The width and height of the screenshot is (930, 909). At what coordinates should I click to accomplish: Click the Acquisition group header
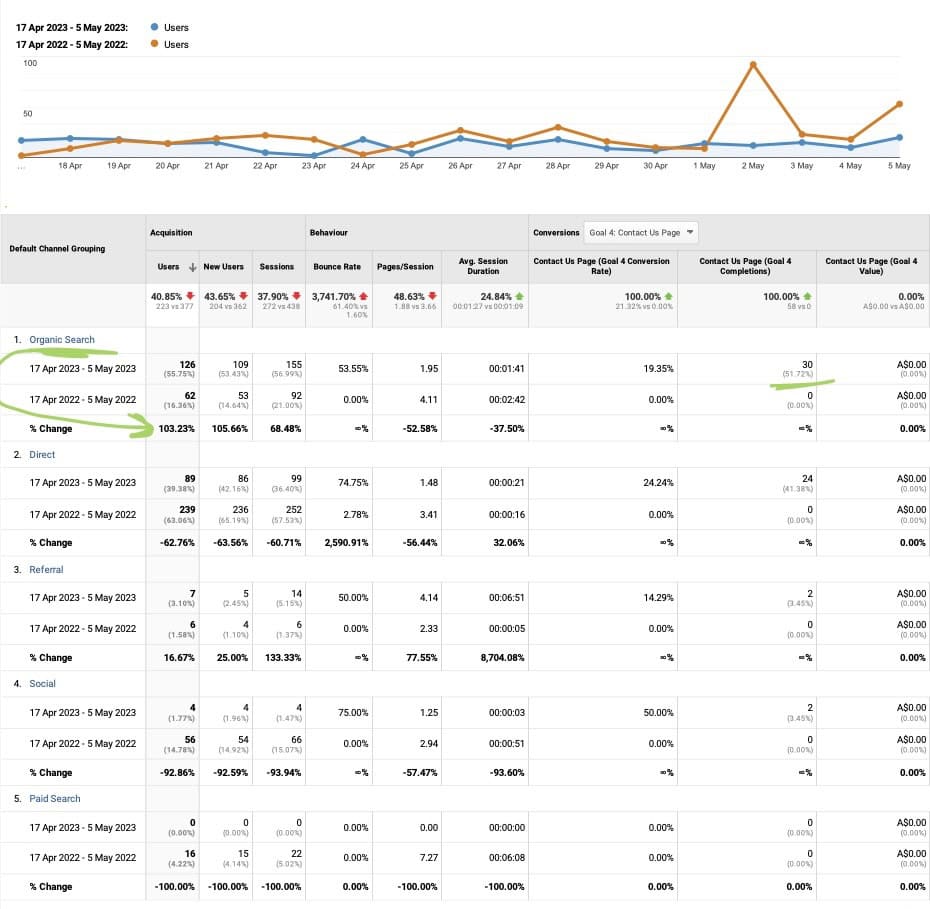[x=171, y=232]
